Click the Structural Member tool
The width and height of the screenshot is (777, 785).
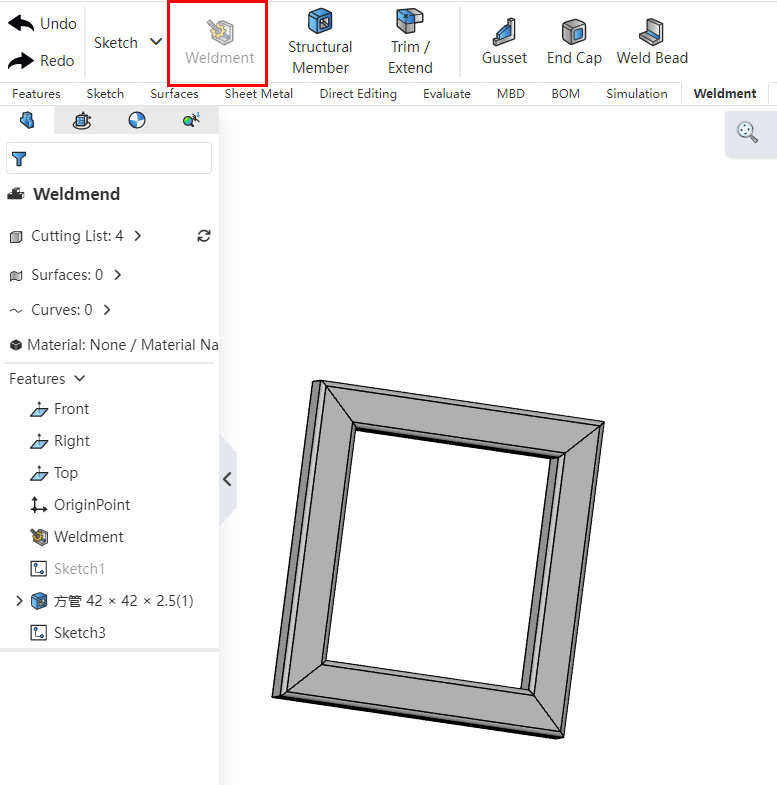(x=320, y=41)
